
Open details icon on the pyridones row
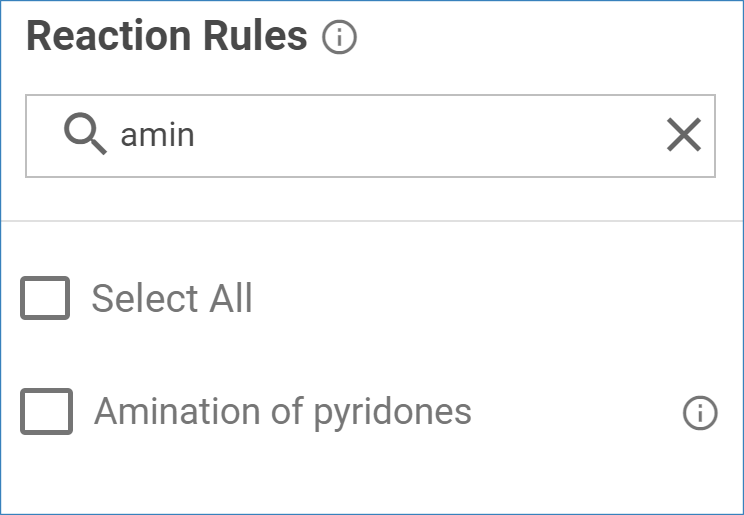(x=700, y=412)
